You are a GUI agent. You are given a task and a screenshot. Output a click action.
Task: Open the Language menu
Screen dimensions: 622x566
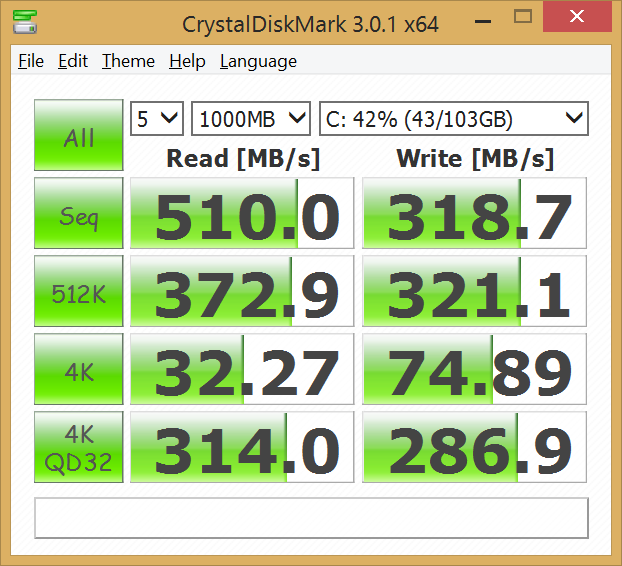pos(258,61)
